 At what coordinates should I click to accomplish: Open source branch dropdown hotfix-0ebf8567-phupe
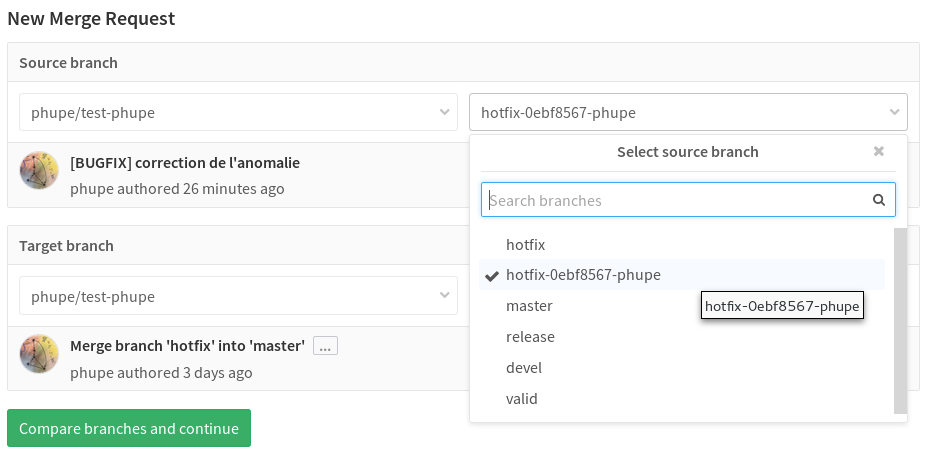point(688,112)
